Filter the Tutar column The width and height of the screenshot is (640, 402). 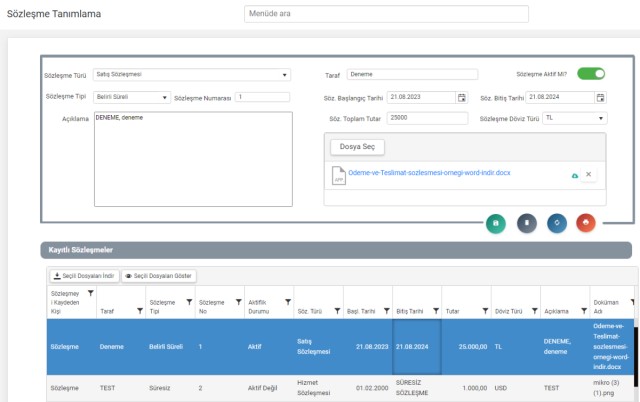click(x=485, y=311)
